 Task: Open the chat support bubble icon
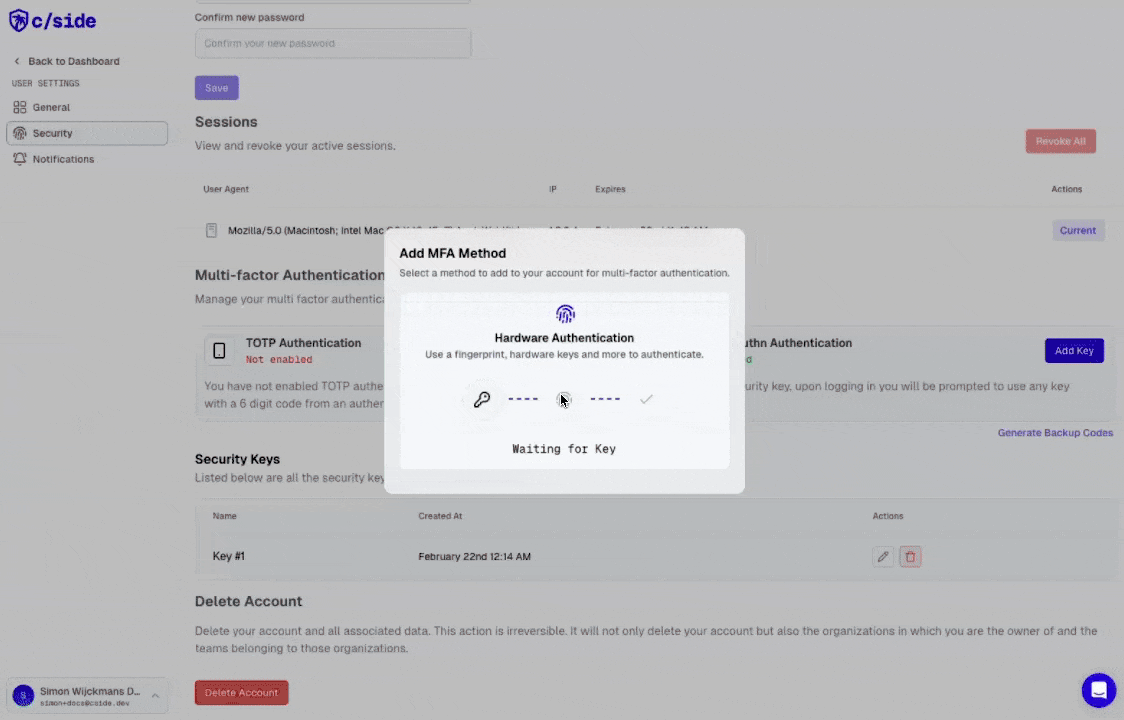coord(1098,690)
